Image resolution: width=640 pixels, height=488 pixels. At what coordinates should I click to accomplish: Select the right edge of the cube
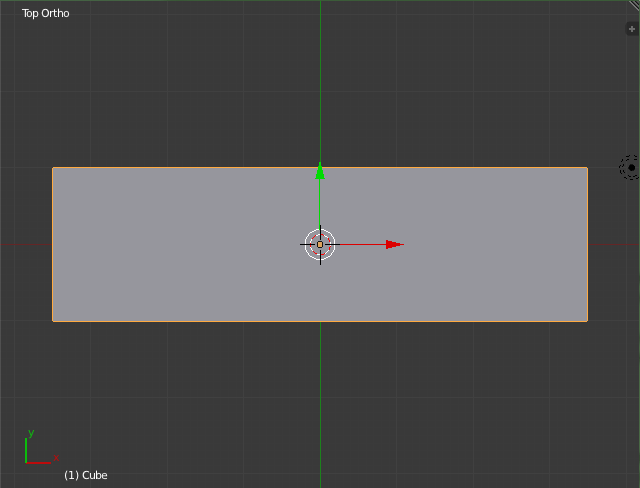point(587,244)
